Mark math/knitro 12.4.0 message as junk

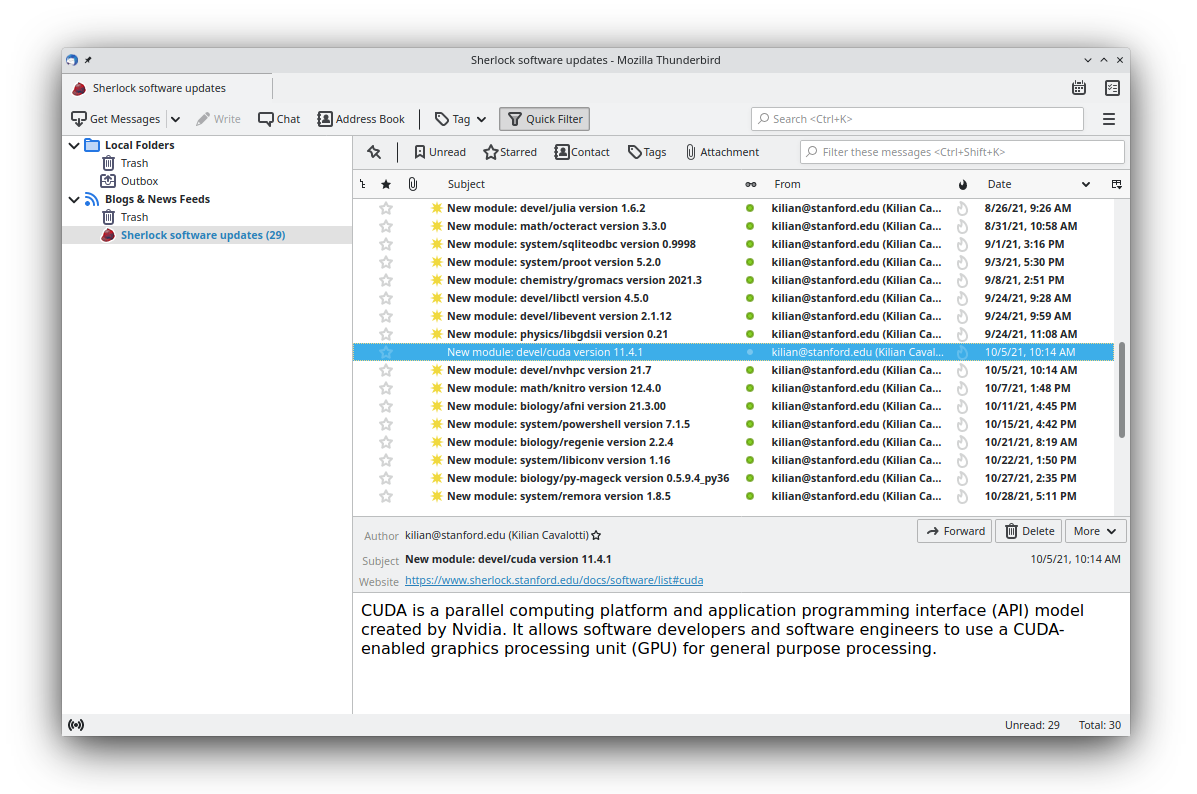tap(963, 389)
